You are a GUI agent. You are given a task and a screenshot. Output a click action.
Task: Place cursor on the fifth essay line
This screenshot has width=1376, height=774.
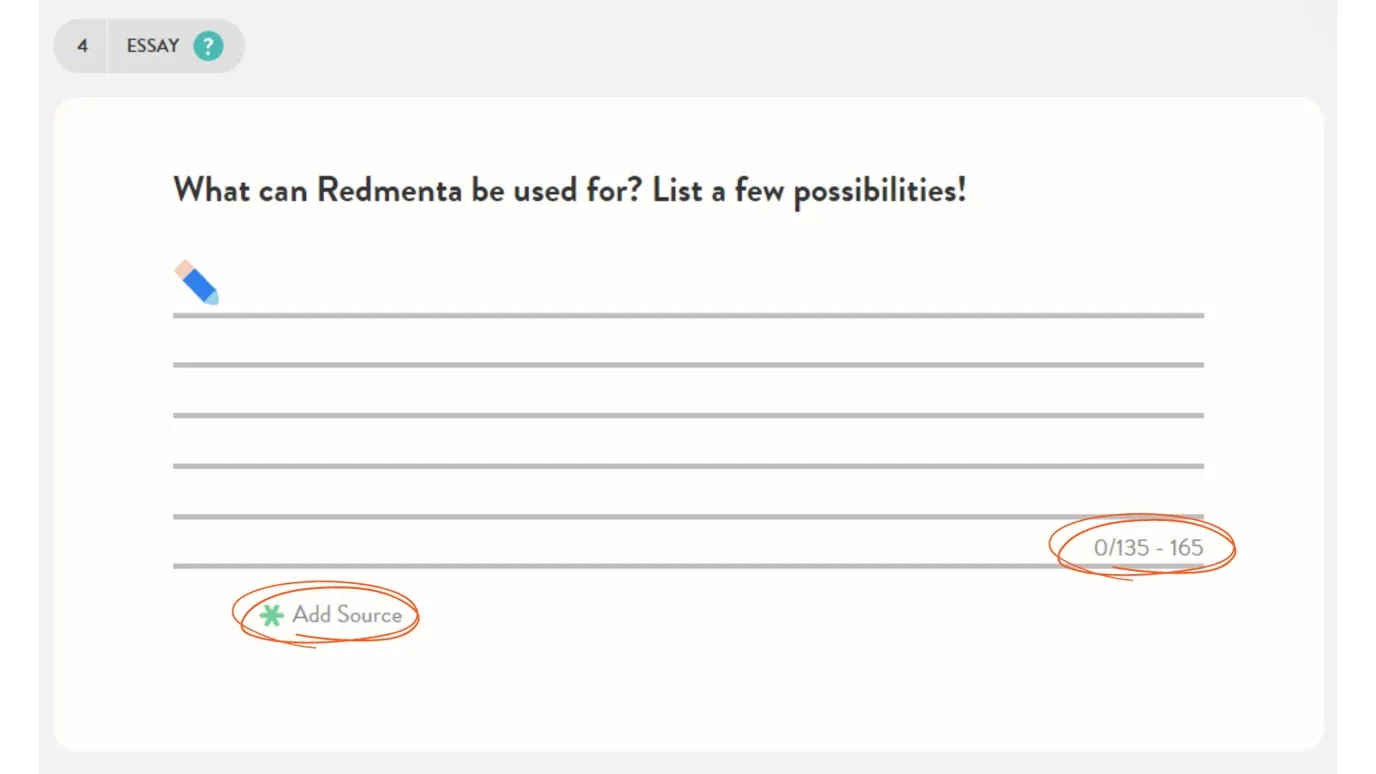[x=688, y=492]
